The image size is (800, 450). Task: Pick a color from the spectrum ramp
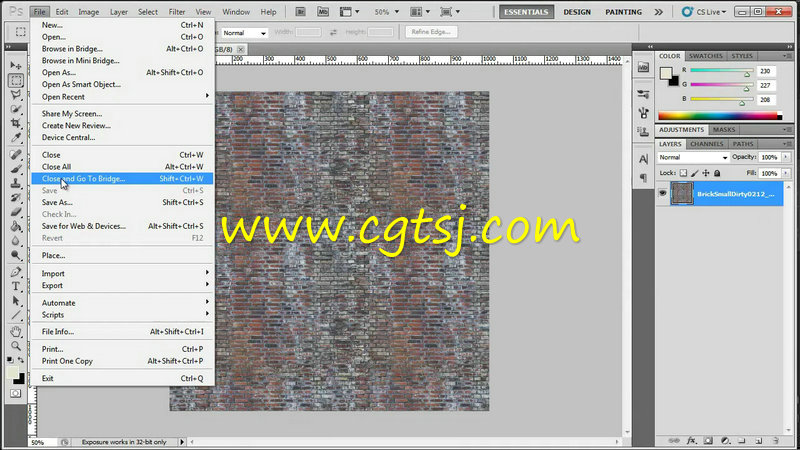[x=719, y=116]
